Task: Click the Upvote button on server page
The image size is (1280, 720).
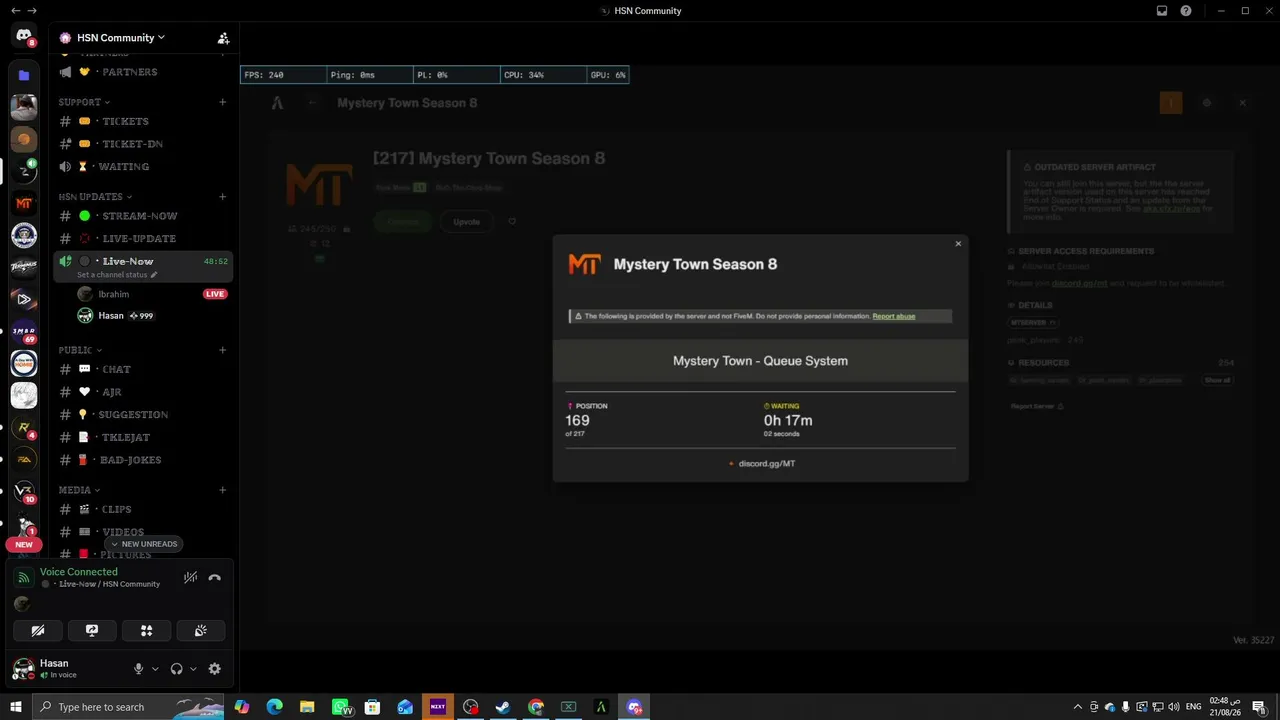Action: 466,222
